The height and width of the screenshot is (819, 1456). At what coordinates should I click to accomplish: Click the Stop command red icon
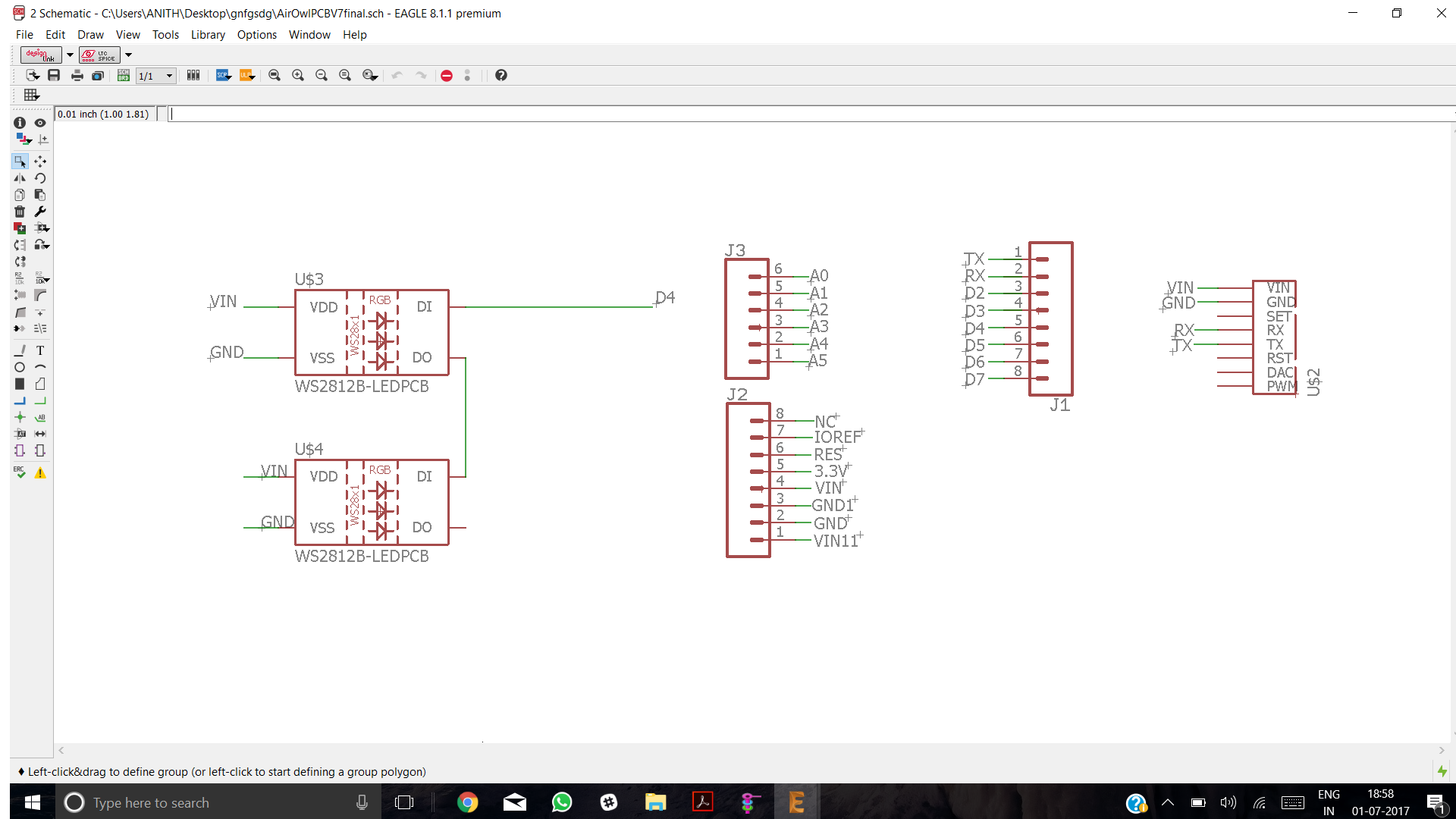point(447,75)
